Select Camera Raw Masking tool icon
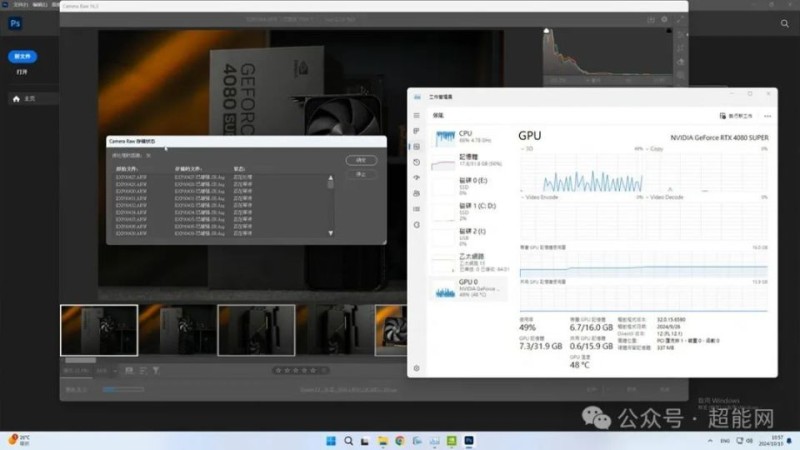The height and width of the screenshot is (450, 800). click(x=681, y=75)
